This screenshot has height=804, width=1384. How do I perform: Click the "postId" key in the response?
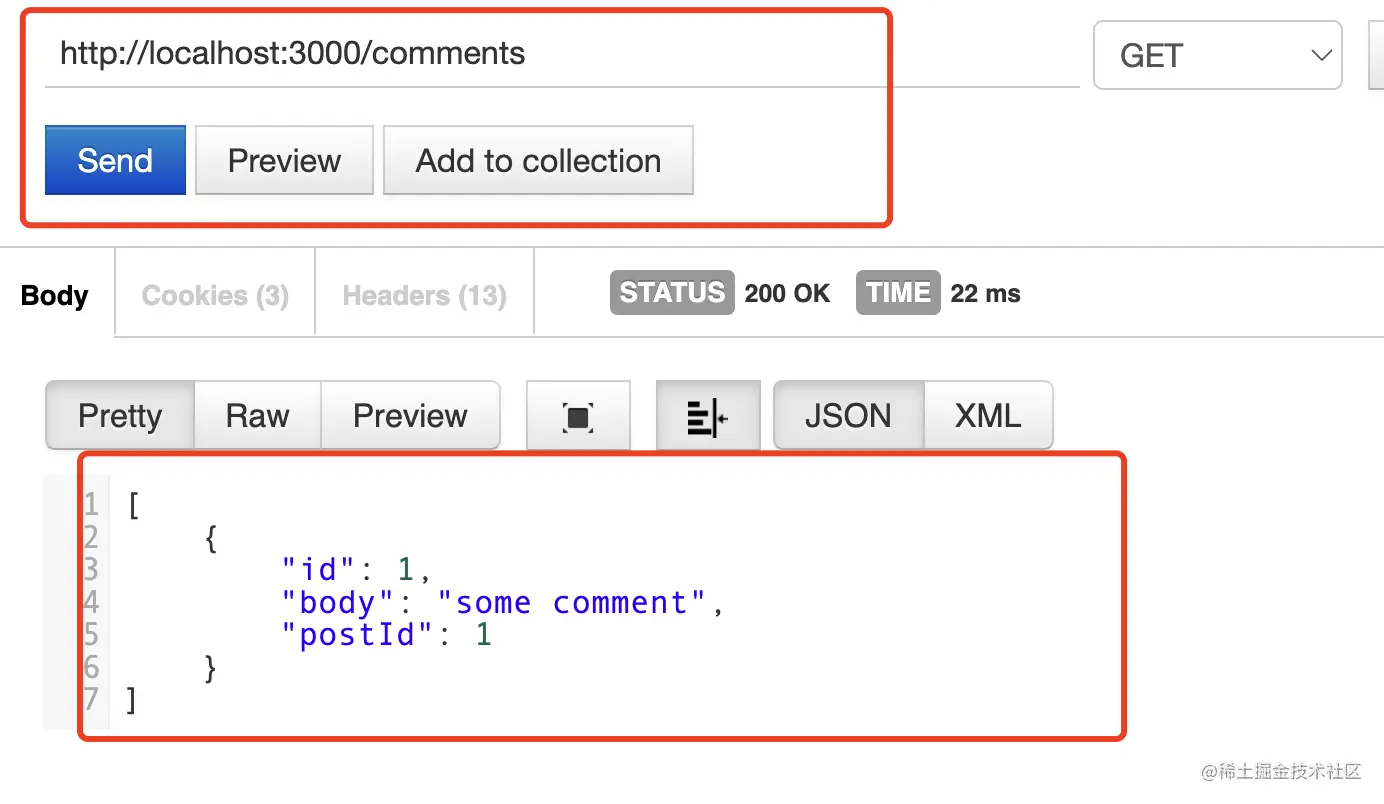tap(359, 635)
